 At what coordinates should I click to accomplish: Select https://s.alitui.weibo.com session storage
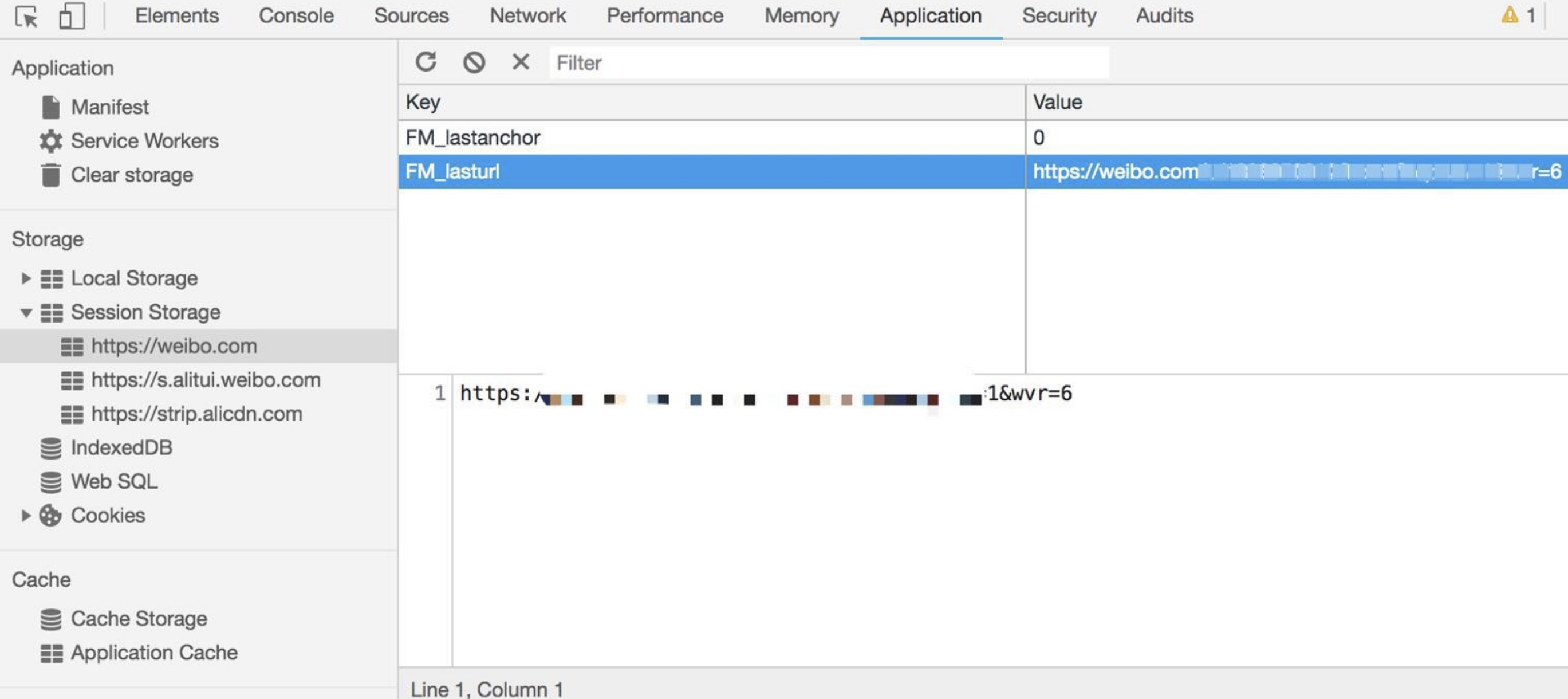pos(205,380)
